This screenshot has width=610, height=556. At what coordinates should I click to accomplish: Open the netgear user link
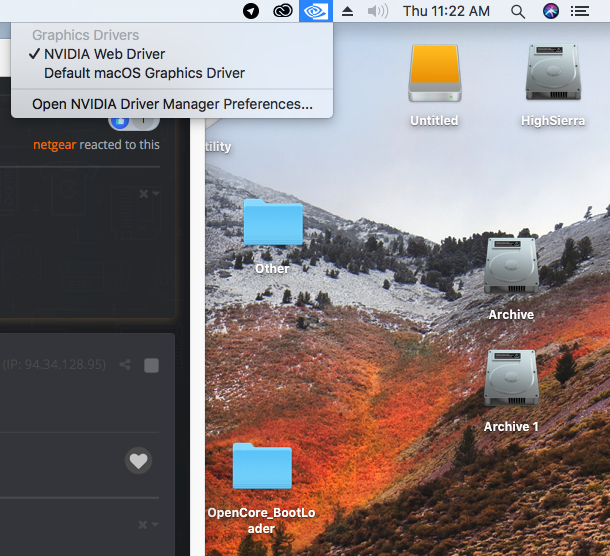coord(54,145)
